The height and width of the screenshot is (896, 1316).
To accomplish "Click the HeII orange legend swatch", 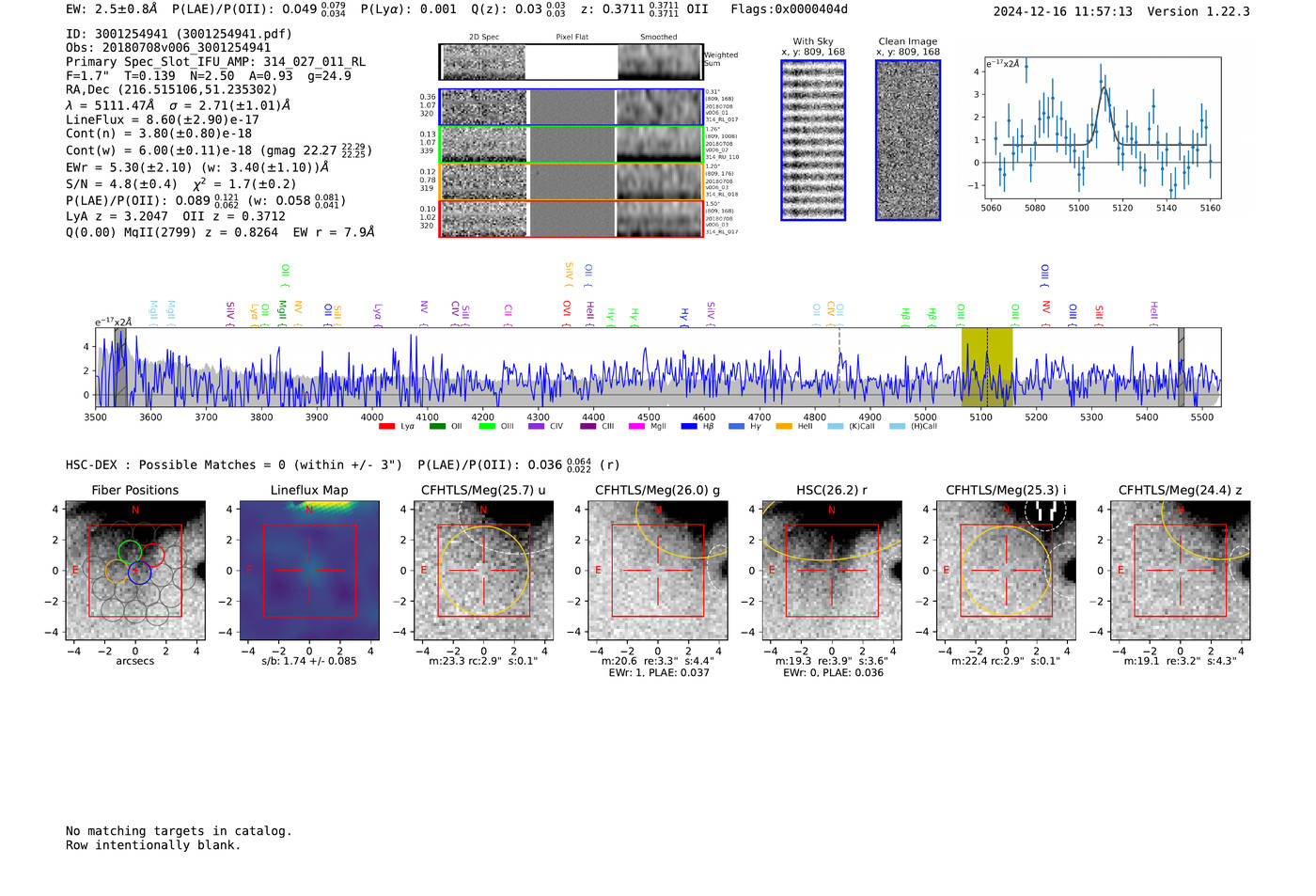I will click(784, 426).
